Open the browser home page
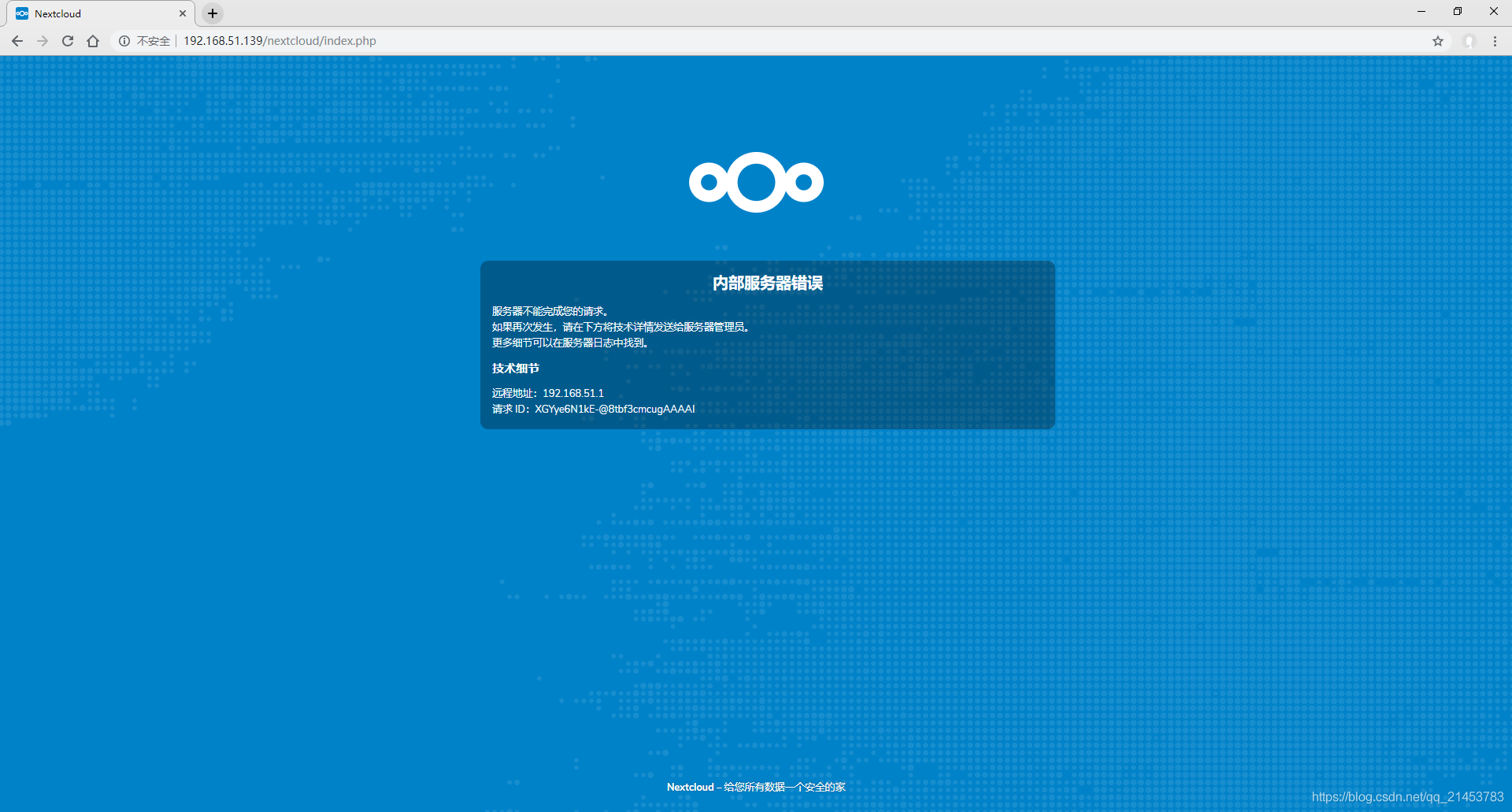The image size is (1512, 812). pos(93,41)
